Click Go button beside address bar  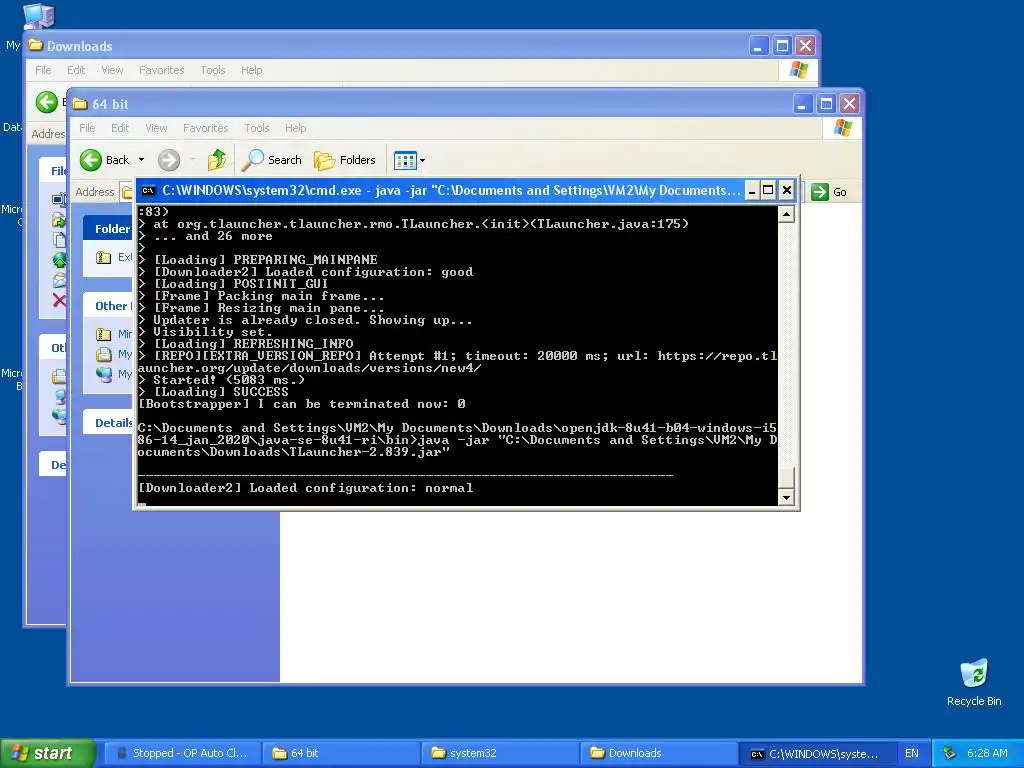coord(829,192)
